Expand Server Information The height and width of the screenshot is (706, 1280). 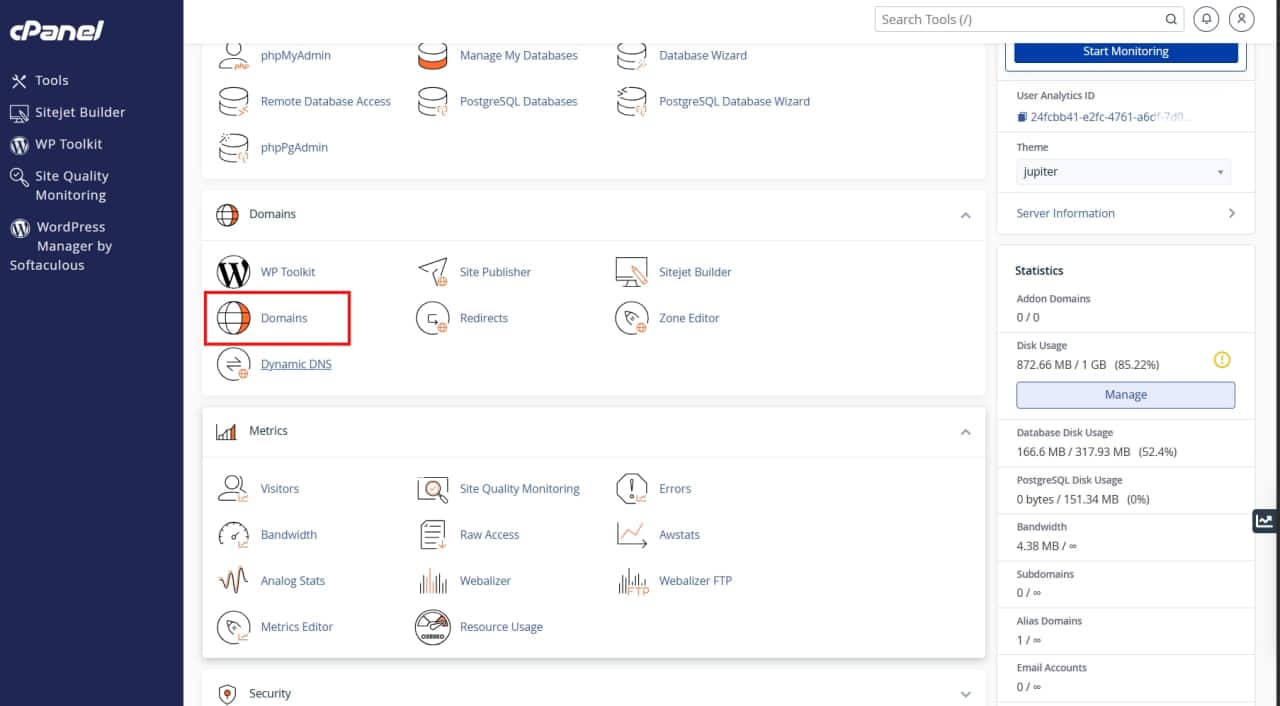pyautogui.click(x=1126, y=213)
